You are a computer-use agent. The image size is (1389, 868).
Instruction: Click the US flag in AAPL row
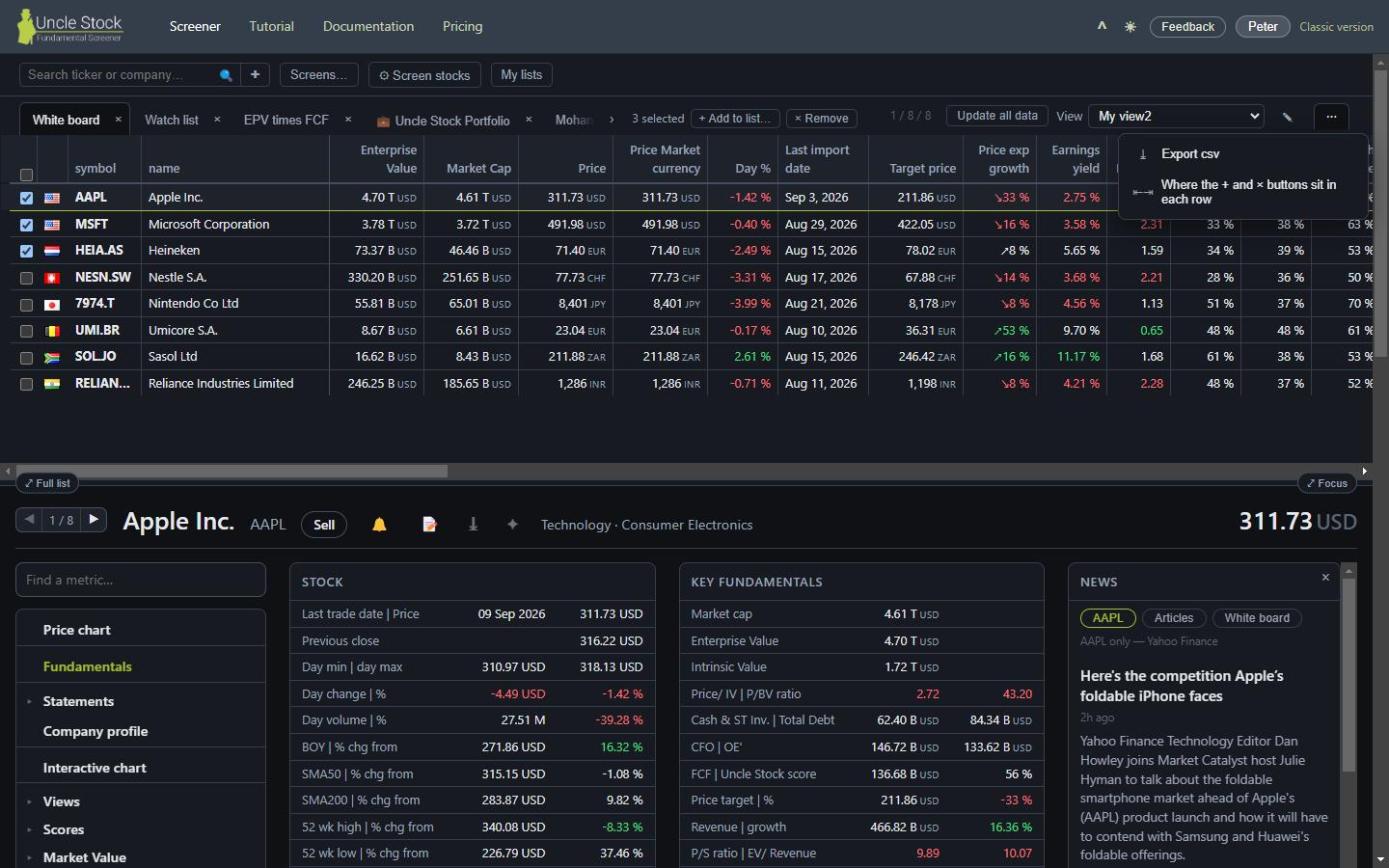pyautogui.click(x=52, y=198)
